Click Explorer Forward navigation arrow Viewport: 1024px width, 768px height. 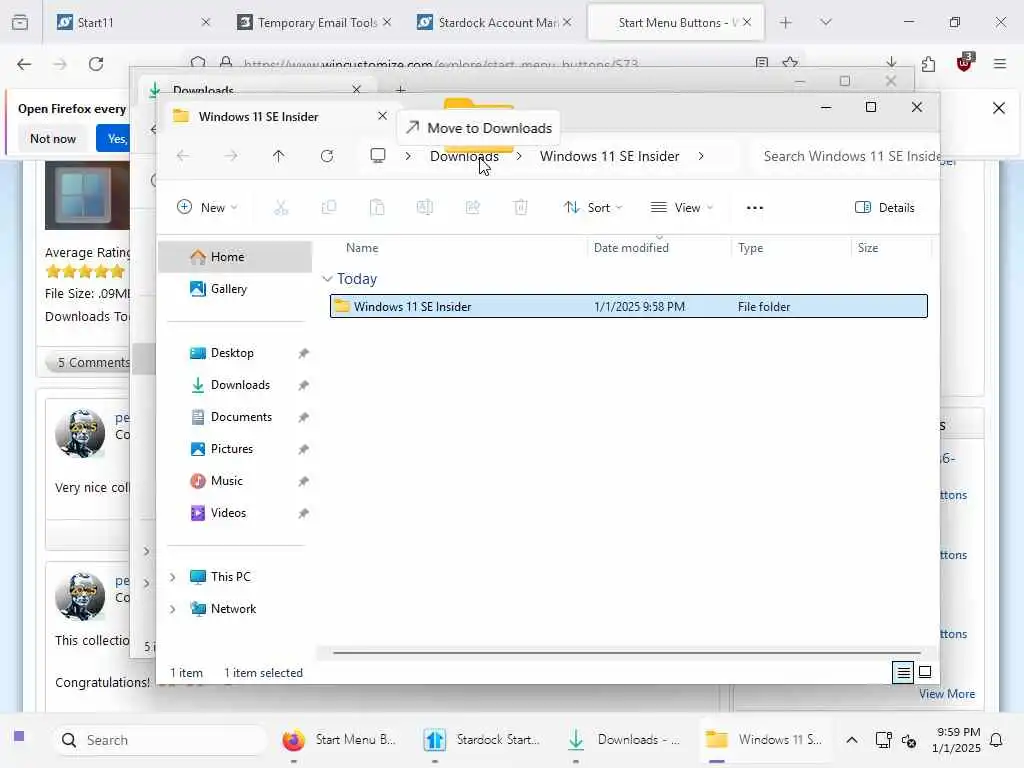coord(231,156)
